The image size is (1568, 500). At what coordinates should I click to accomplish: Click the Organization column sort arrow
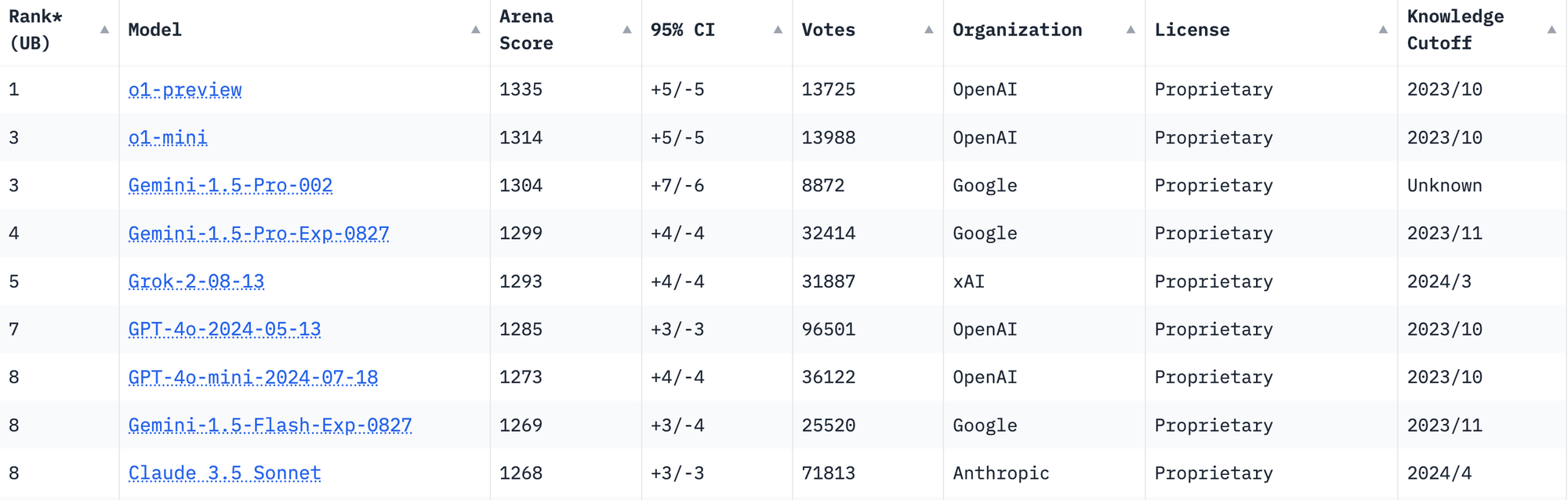click(x=1131, y=30)
